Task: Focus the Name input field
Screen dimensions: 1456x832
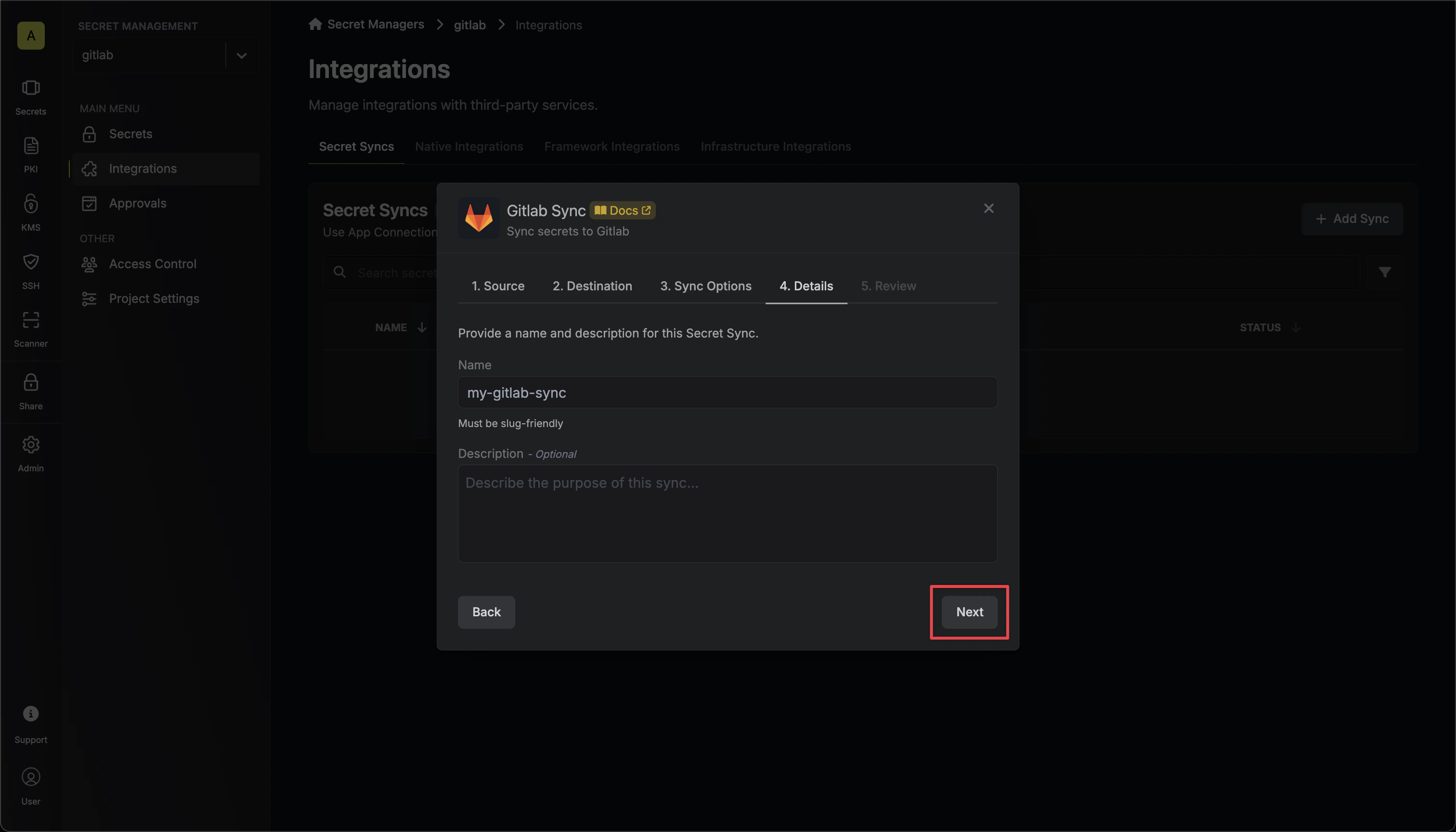Action: [728, 392]
